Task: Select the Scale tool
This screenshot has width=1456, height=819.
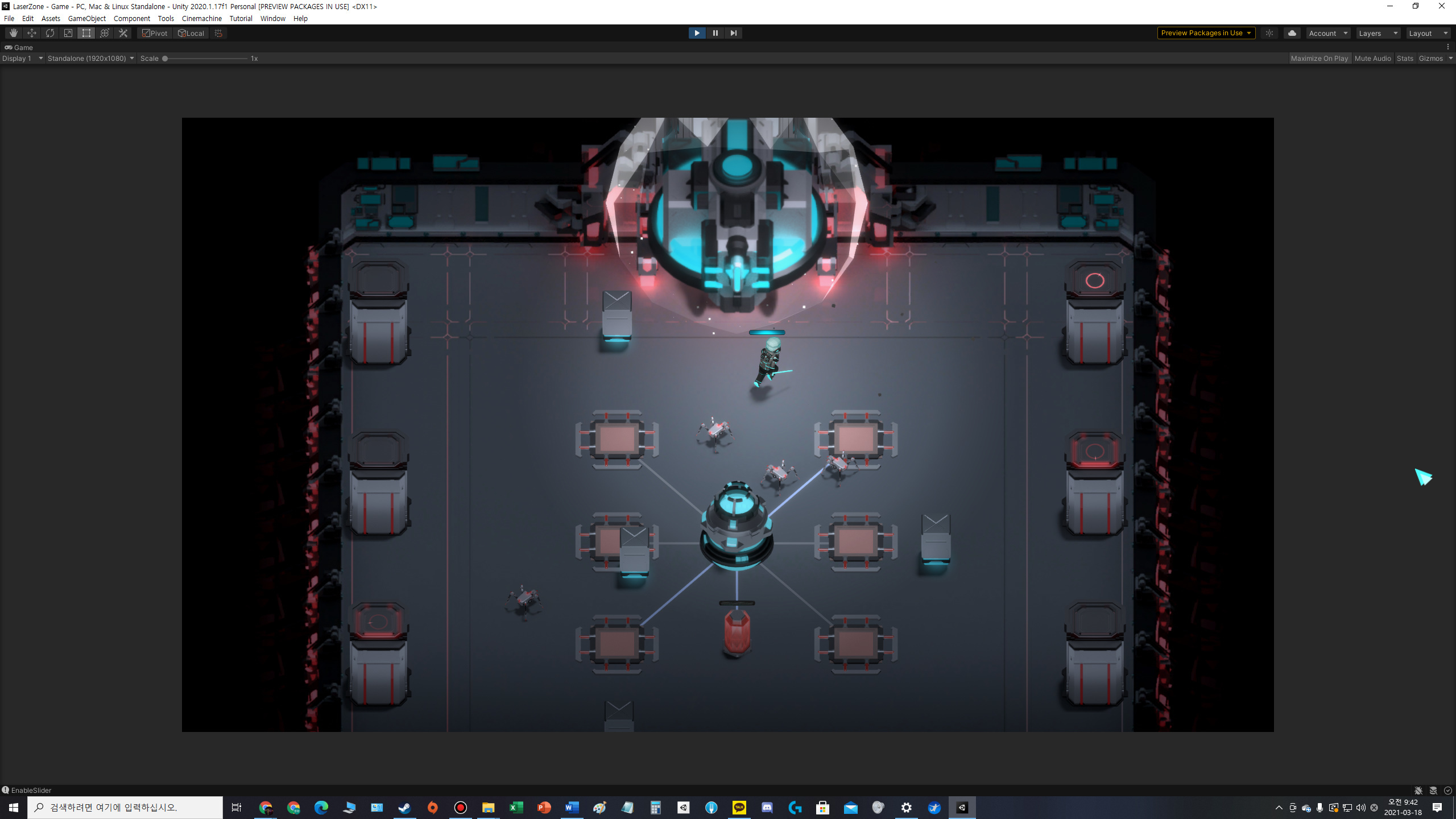Action: 68,33
